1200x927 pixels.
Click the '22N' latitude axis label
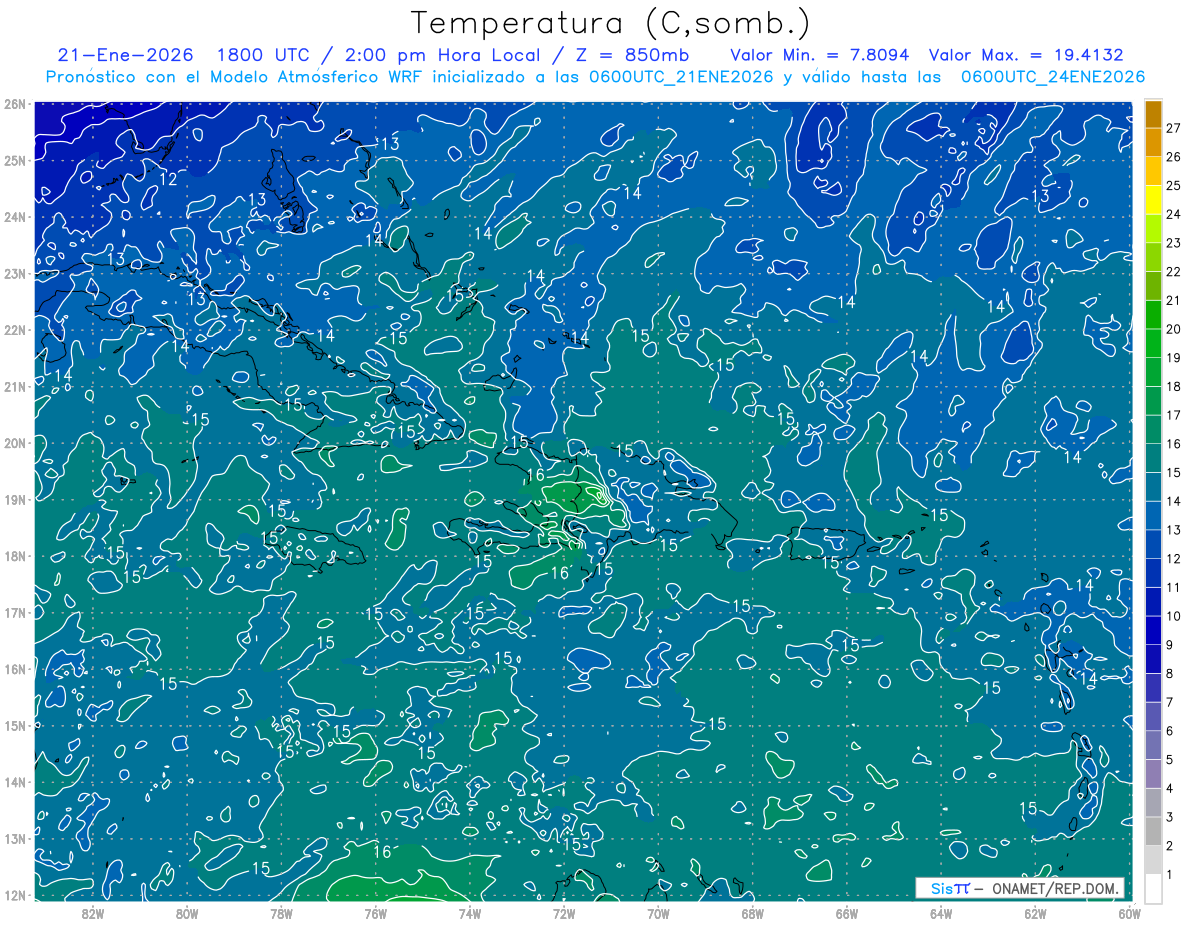[14, 330]
